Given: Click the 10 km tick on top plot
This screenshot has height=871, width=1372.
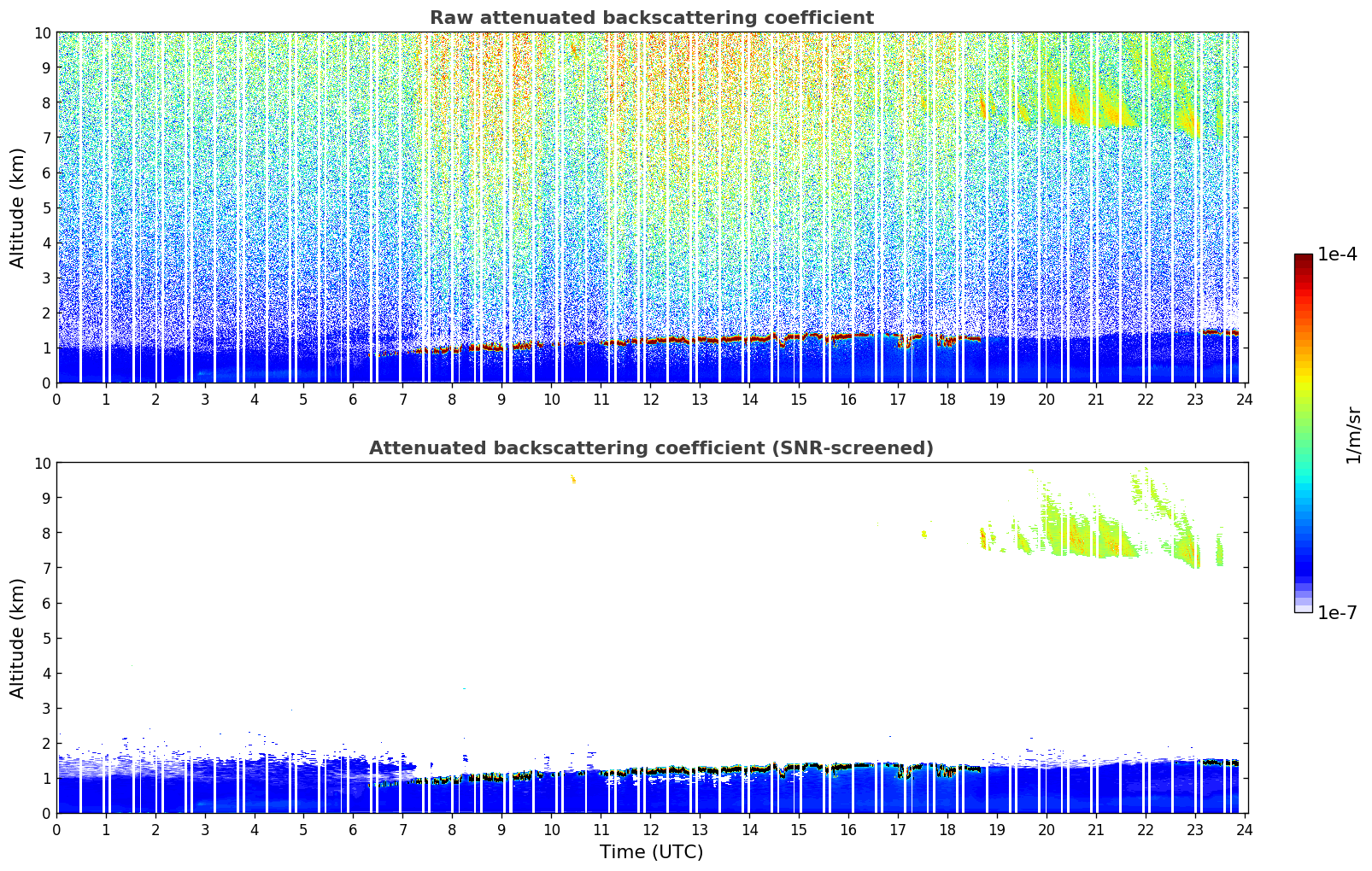Looking at the screenshot, I should coord(43,32).
